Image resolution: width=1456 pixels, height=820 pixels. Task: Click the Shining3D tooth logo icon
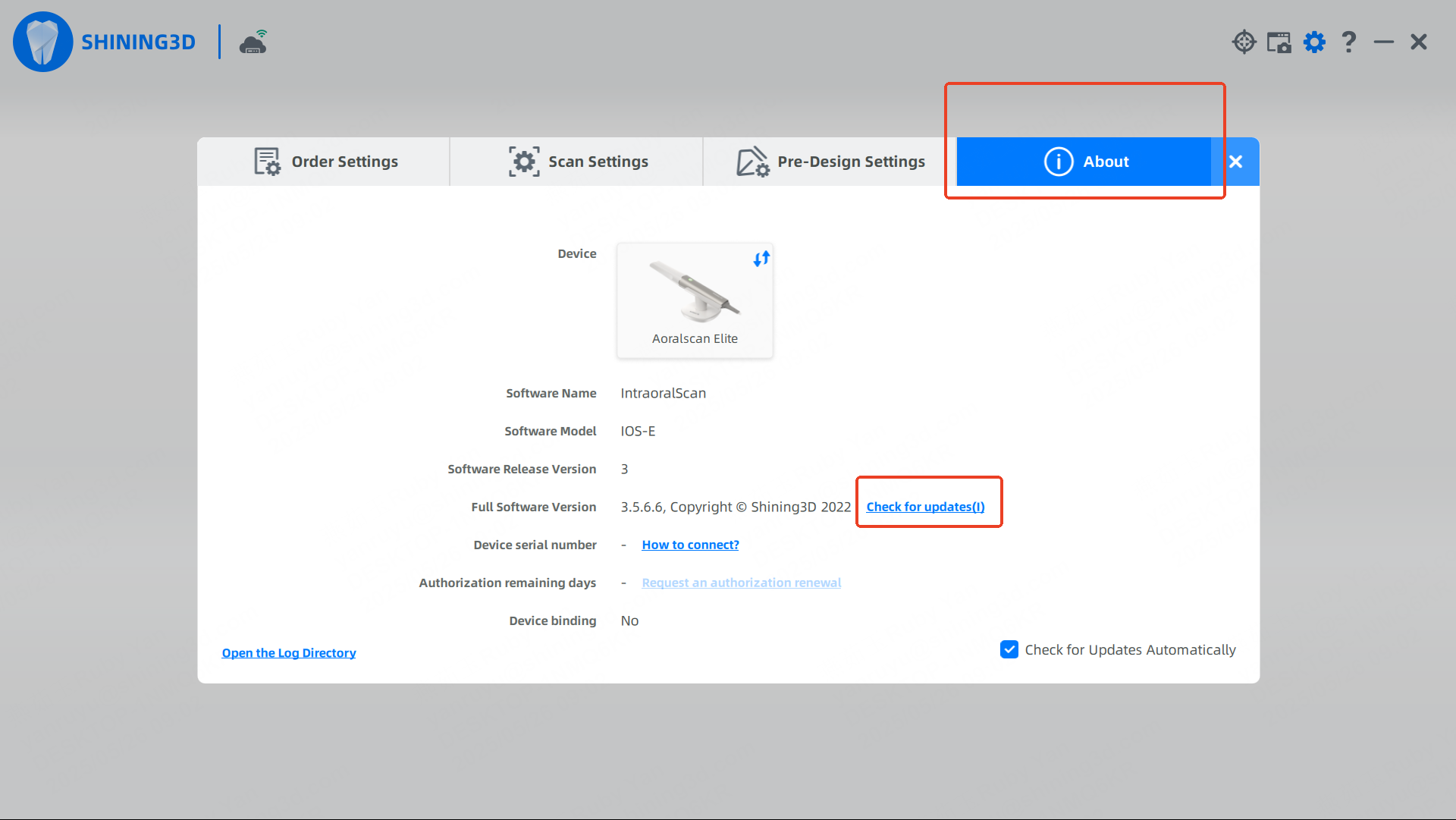pos(42,42)
